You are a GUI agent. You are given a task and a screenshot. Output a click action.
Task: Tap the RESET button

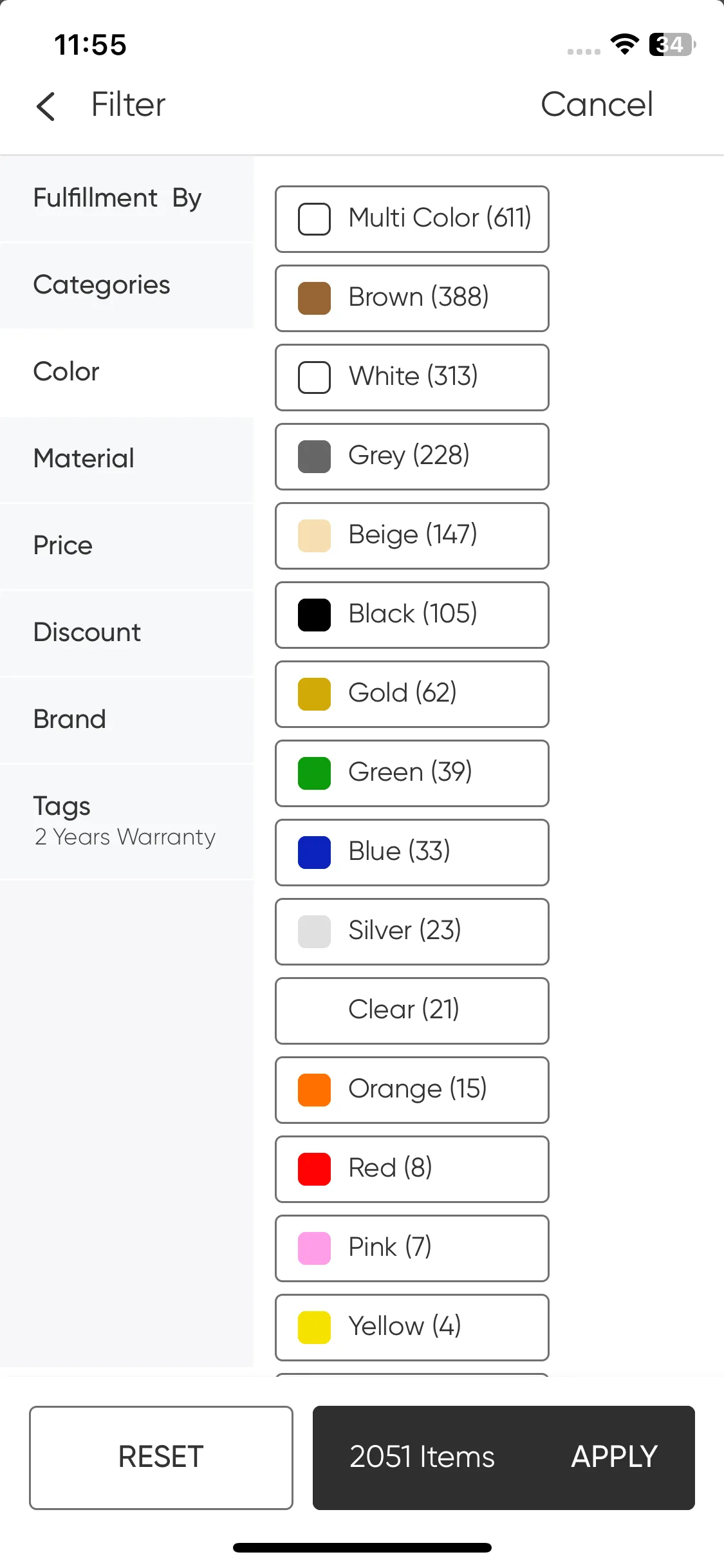pos(161,1457)
